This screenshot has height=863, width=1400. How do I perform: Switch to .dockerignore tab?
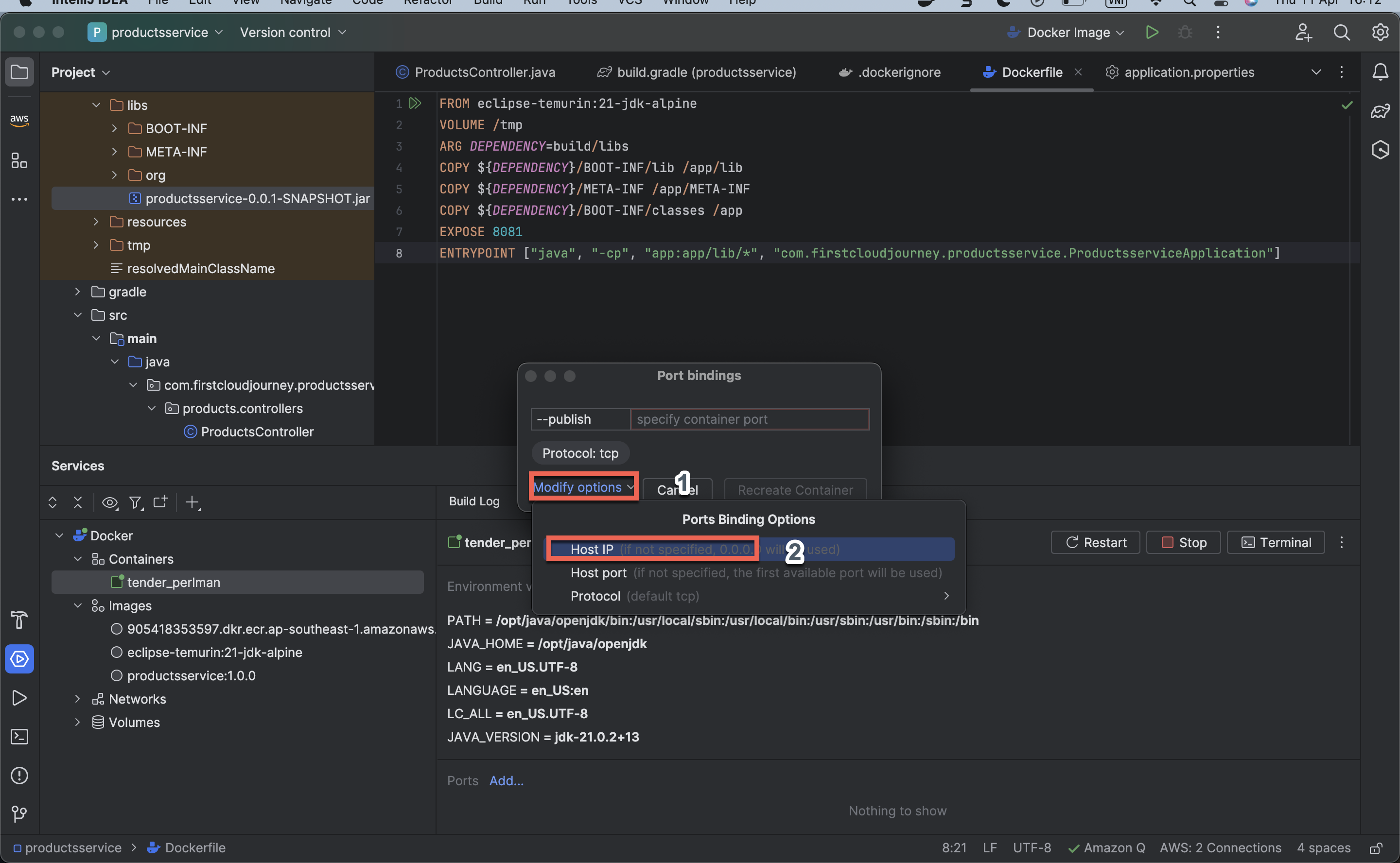point(890,72)
